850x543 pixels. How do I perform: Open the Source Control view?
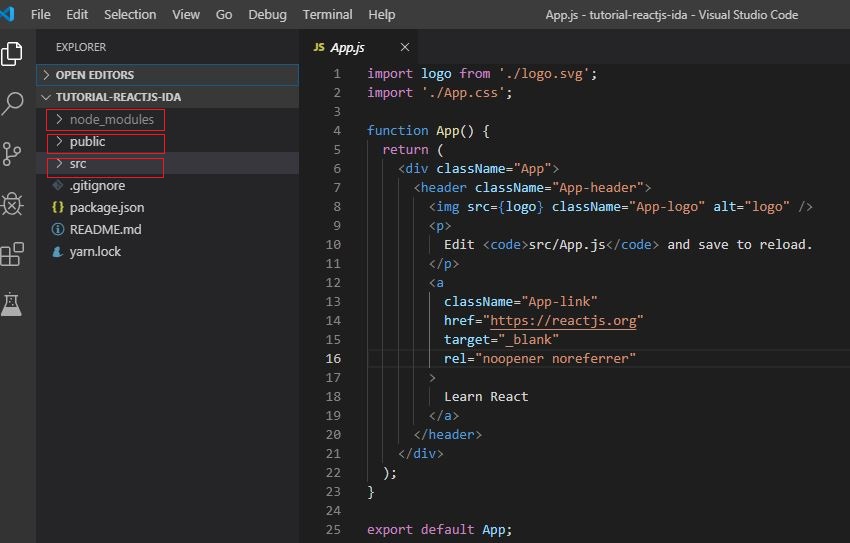coord(12,154)
